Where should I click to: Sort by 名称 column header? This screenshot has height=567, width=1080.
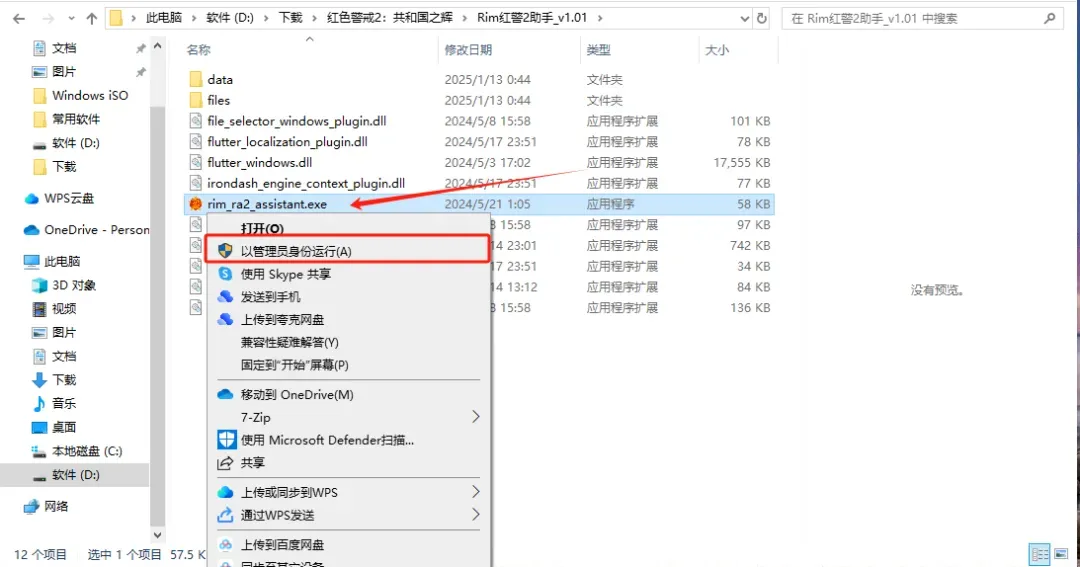coord(198,50)
